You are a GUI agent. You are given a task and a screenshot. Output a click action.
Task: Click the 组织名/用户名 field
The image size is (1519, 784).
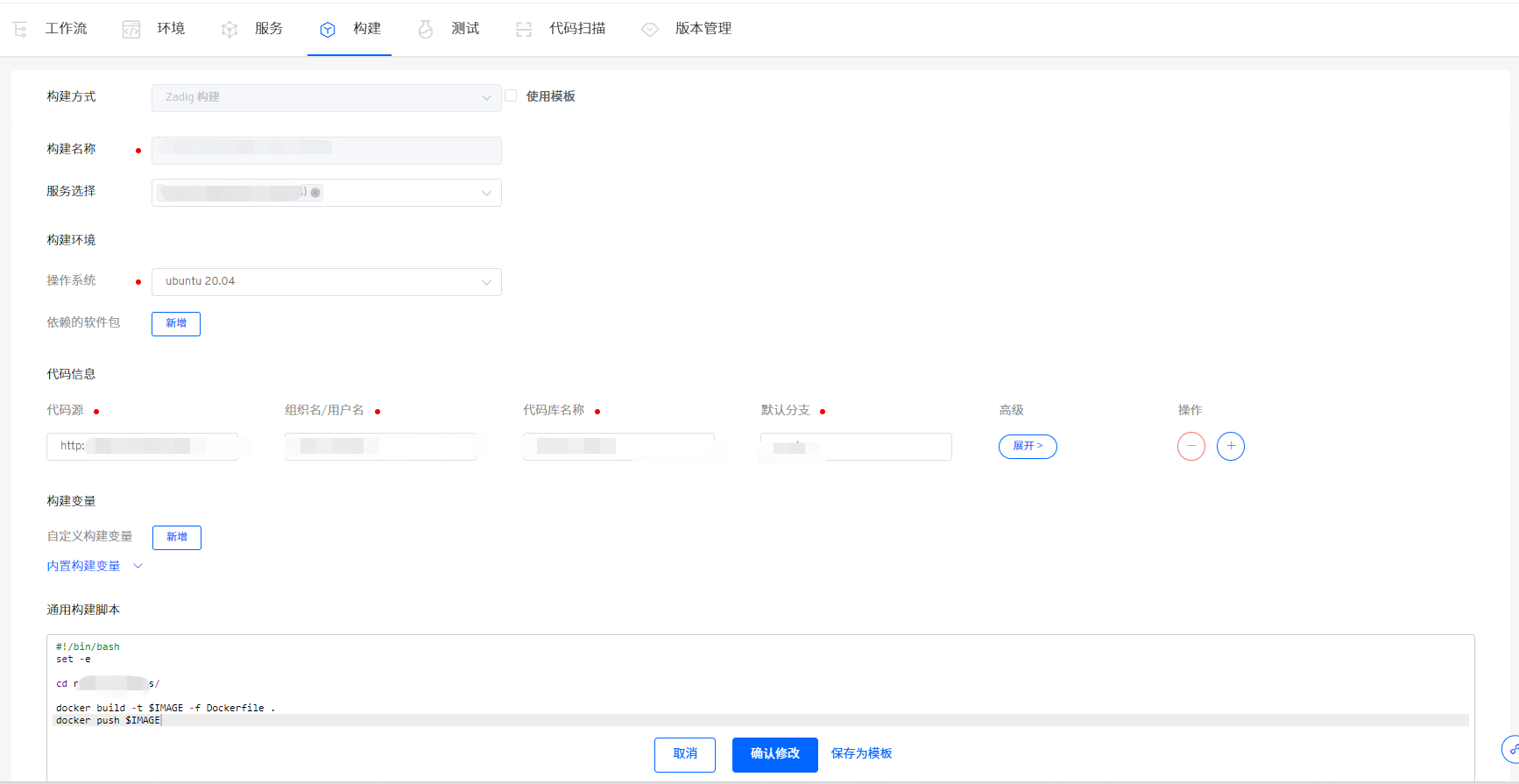380,446
